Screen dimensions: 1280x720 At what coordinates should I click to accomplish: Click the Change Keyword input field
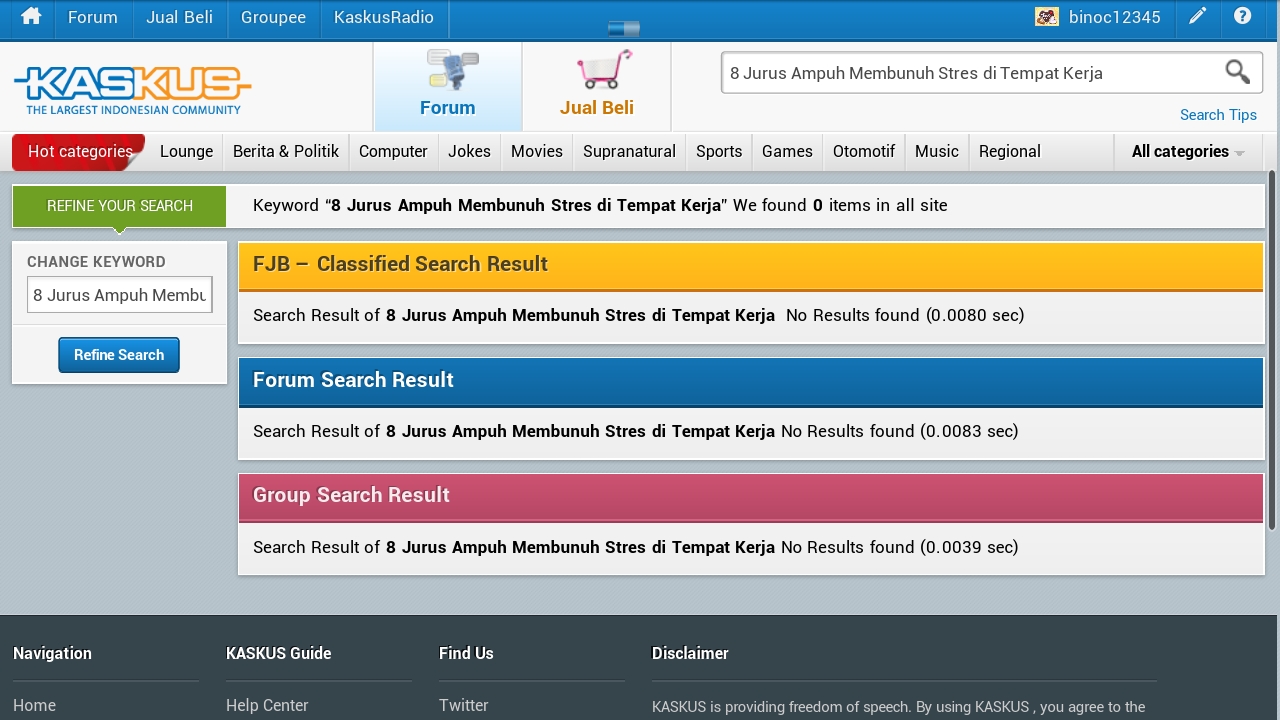pyautogui.click(x=119, y=295)
